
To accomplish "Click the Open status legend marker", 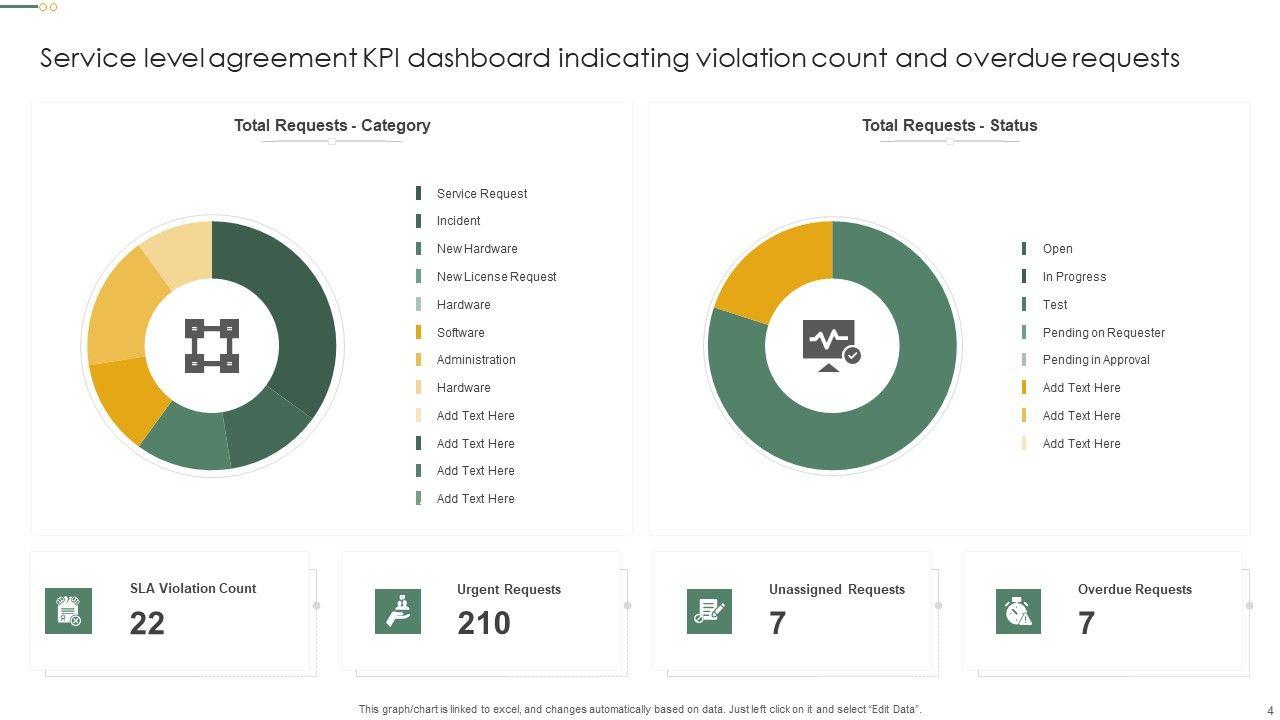I will tap(1024, 249).
